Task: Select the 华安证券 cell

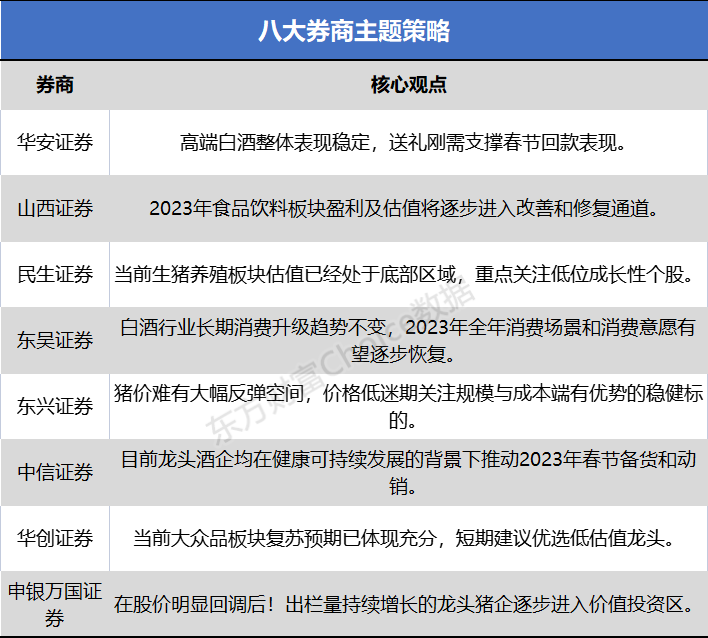Action: coord(55,142)
